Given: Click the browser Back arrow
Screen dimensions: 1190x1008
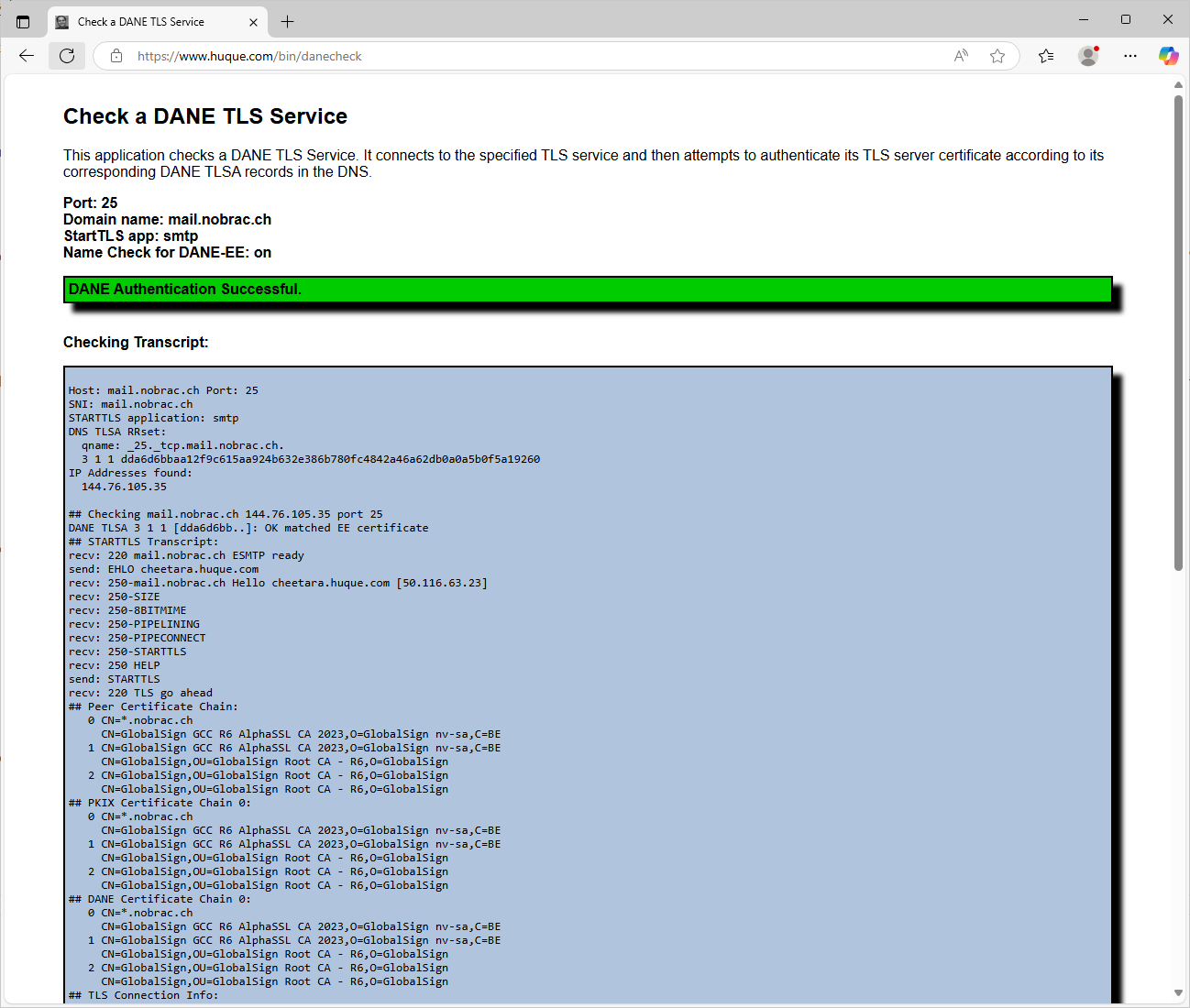Looking at the screenshot, I should [27, 56].
